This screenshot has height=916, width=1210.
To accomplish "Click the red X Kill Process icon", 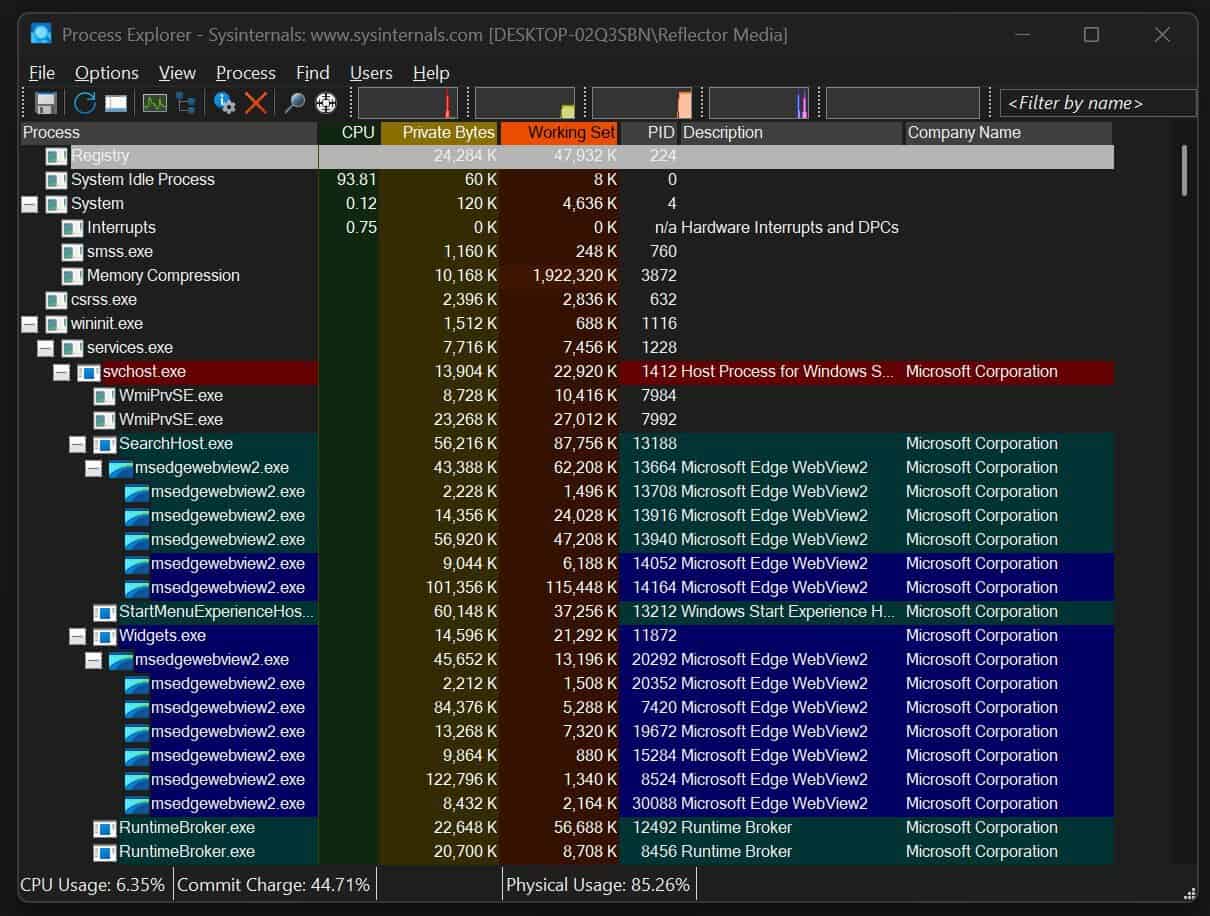I will tap(256, 102).
